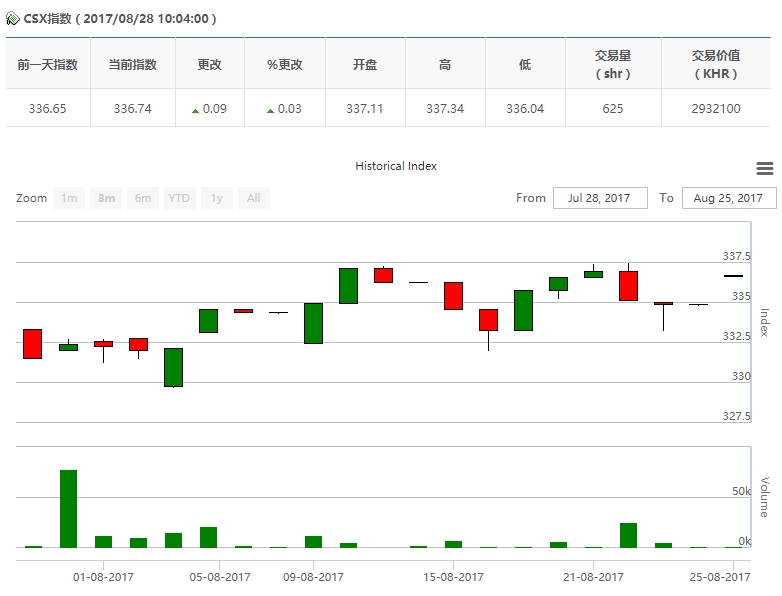The height and width of the screenshot is (596, 782).
Task: Open the chart hamburger context menu
Action: [x=765, y=168]
